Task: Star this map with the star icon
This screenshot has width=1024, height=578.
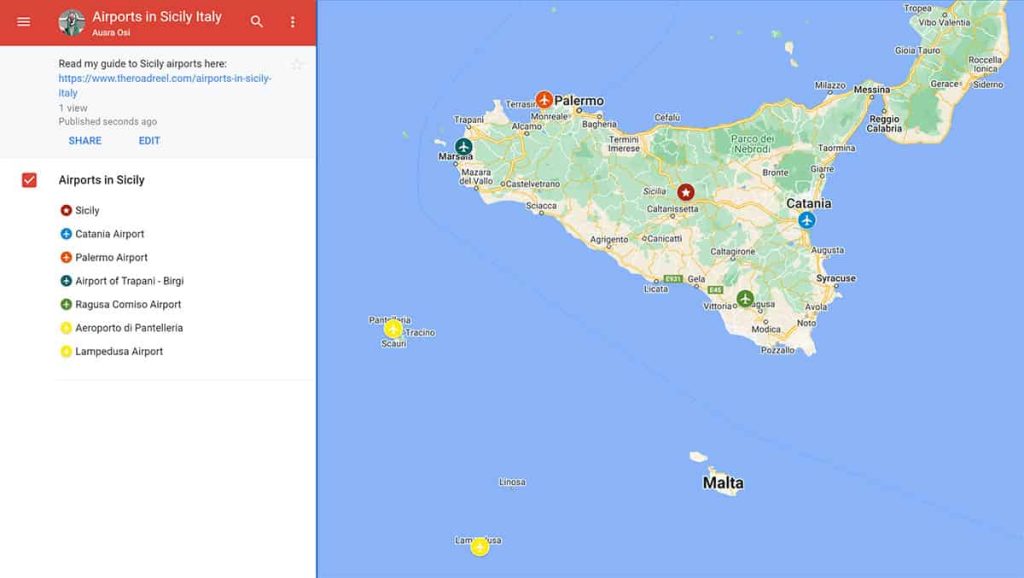Action: pos(297,65)
